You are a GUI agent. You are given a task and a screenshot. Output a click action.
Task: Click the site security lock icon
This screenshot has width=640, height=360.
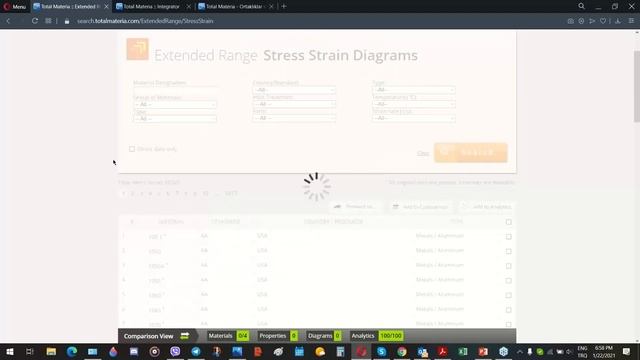[x=67, y=21]
